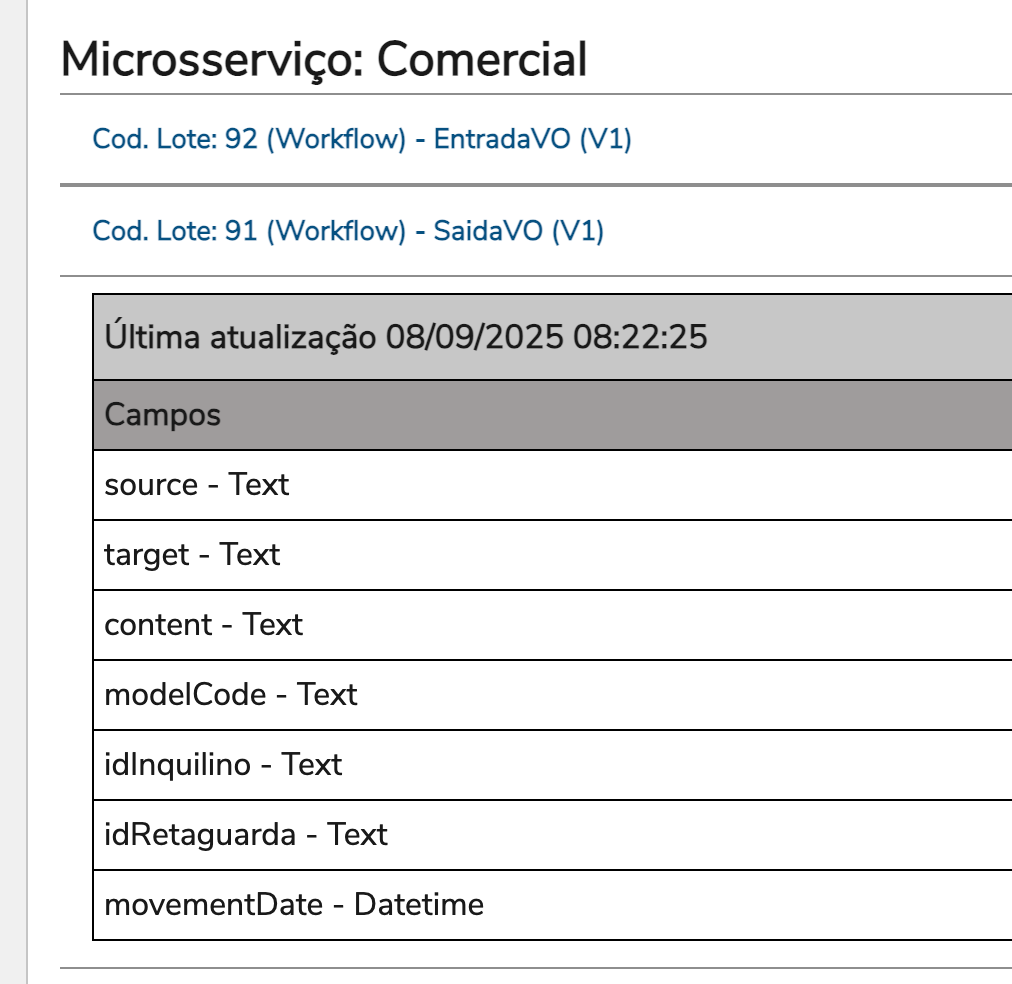Select the content - Text row

coord(203,625)
